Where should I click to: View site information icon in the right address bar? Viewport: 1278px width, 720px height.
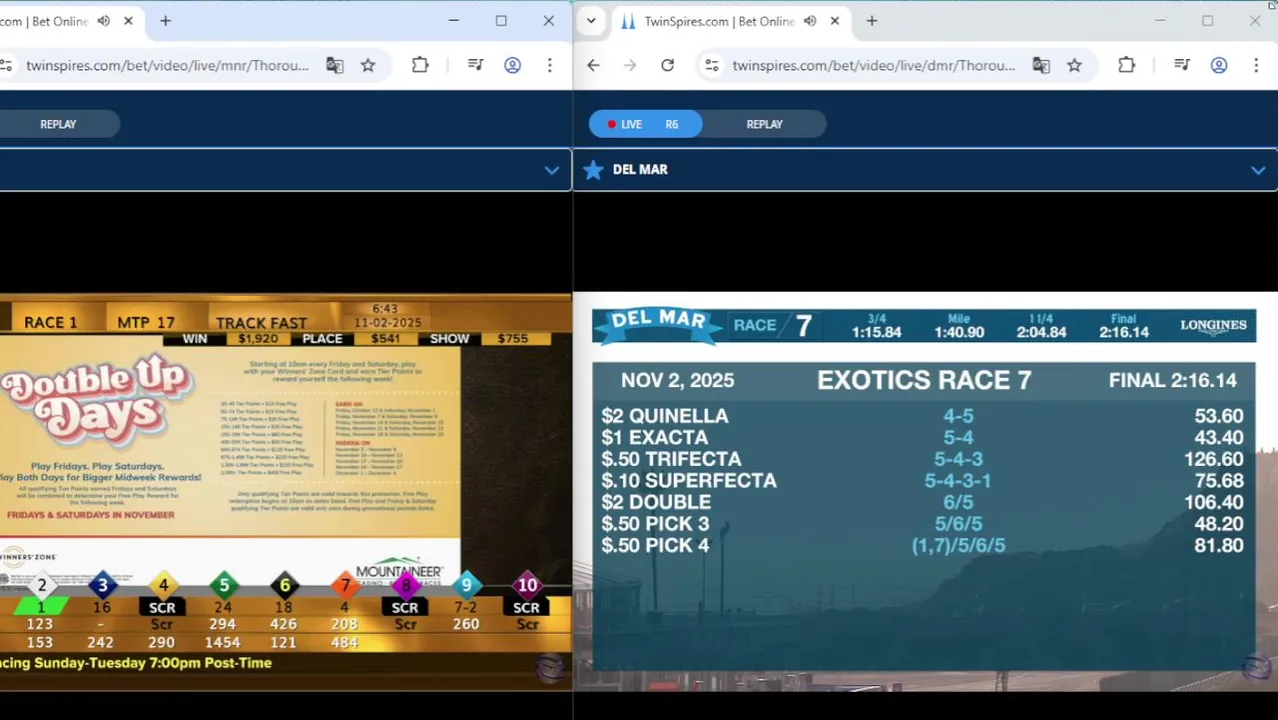click(x=711, y=65)
